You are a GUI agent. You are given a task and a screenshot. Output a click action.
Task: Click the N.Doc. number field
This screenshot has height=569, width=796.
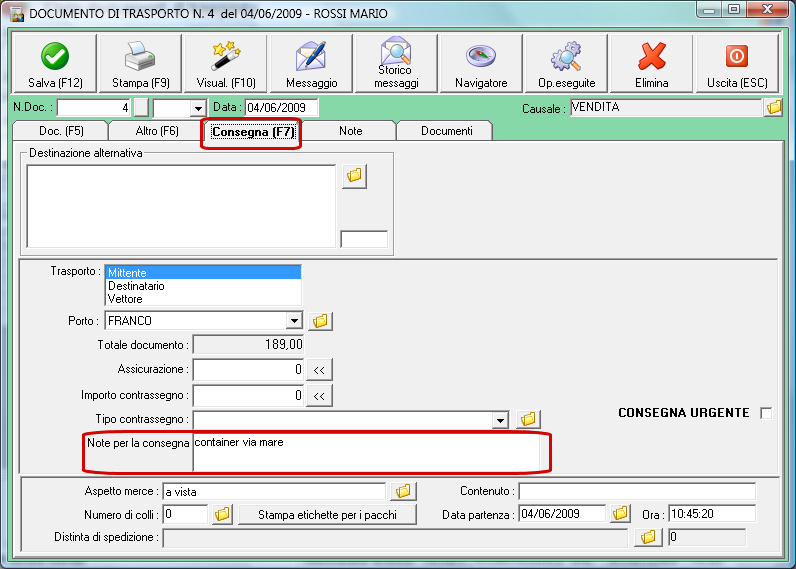coord(94,108)
